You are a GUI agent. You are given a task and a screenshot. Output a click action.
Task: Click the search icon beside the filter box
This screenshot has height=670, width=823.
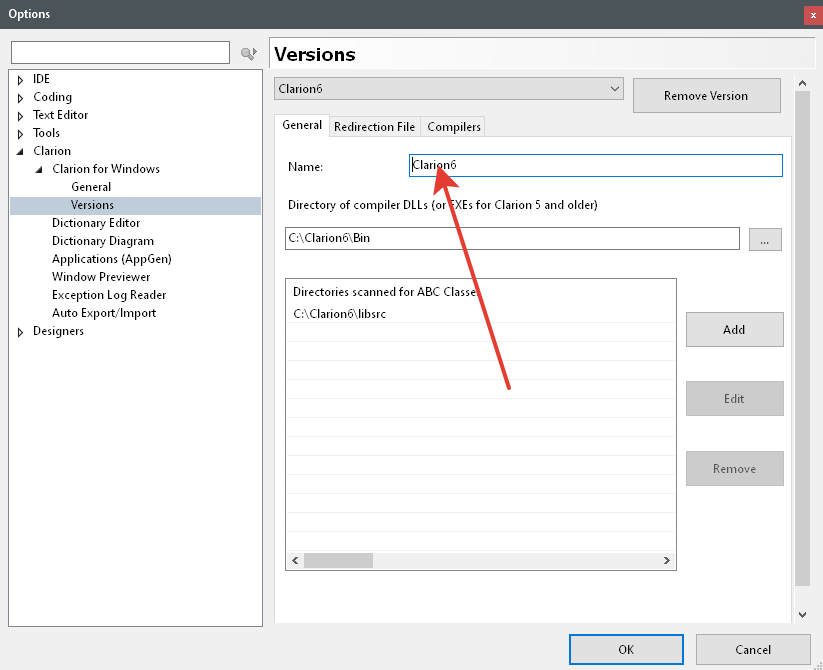click(249, 53)
